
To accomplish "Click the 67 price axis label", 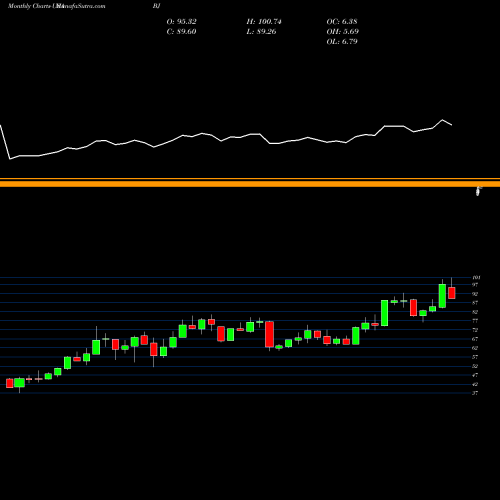I will click(475, 339).
